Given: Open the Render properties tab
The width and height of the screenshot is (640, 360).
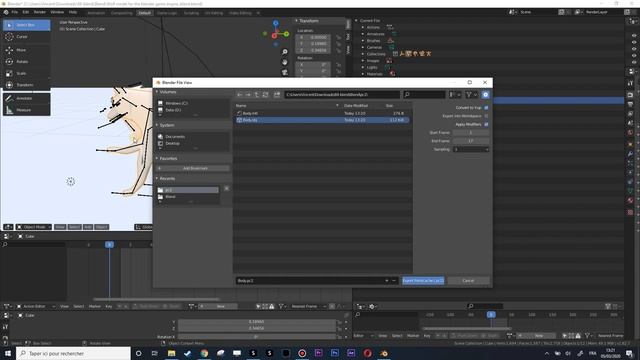Looking at the screenshot, I should pyautogui.click(x=630, y=95).
